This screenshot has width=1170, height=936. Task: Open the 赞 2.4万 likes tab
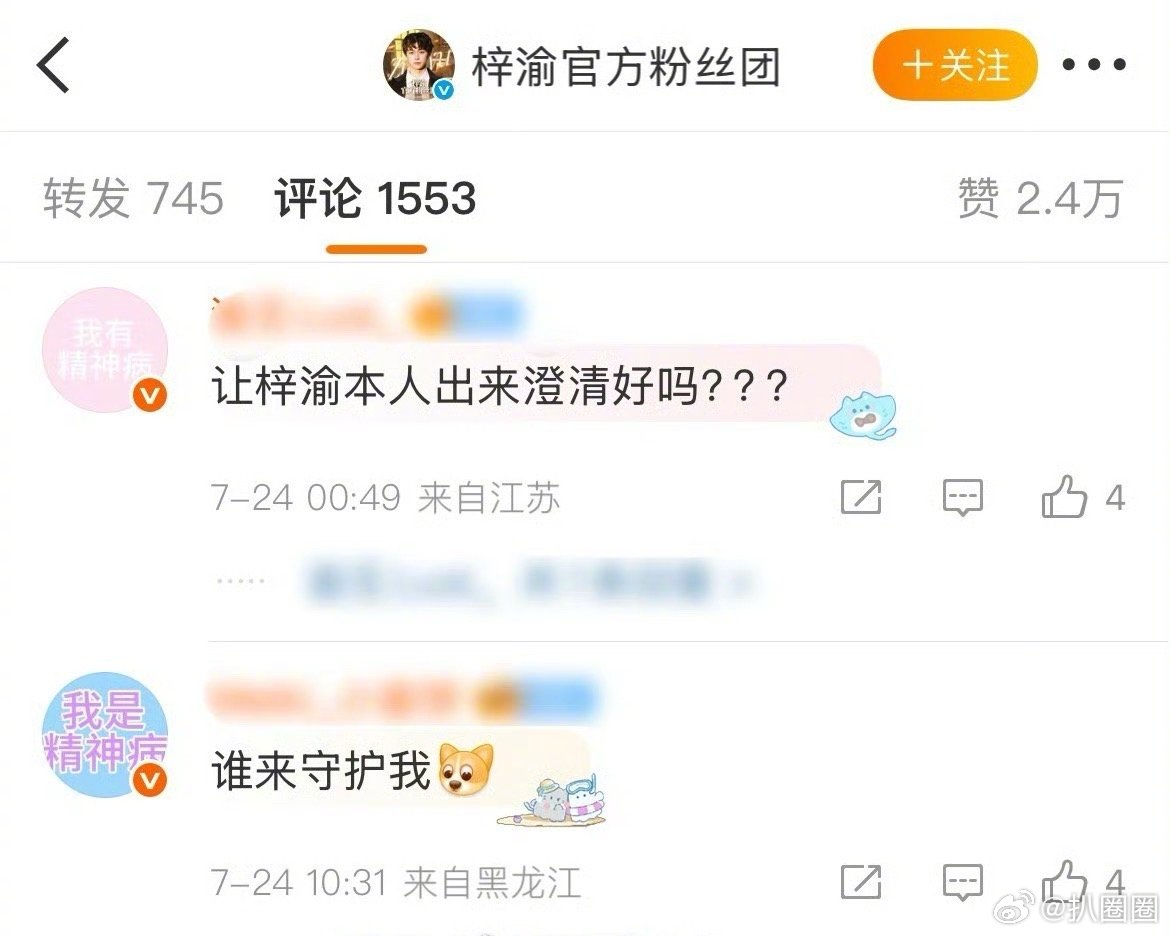click(x=1040, y=199)
